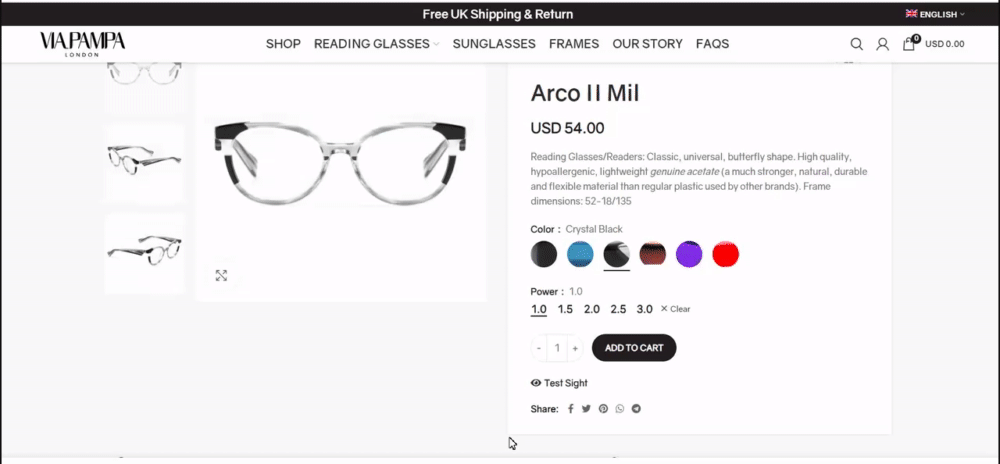The height and width of the screenshot is (464, 1000).
Task: Increase quantity with plus button
Action: [x=575, y=348]
